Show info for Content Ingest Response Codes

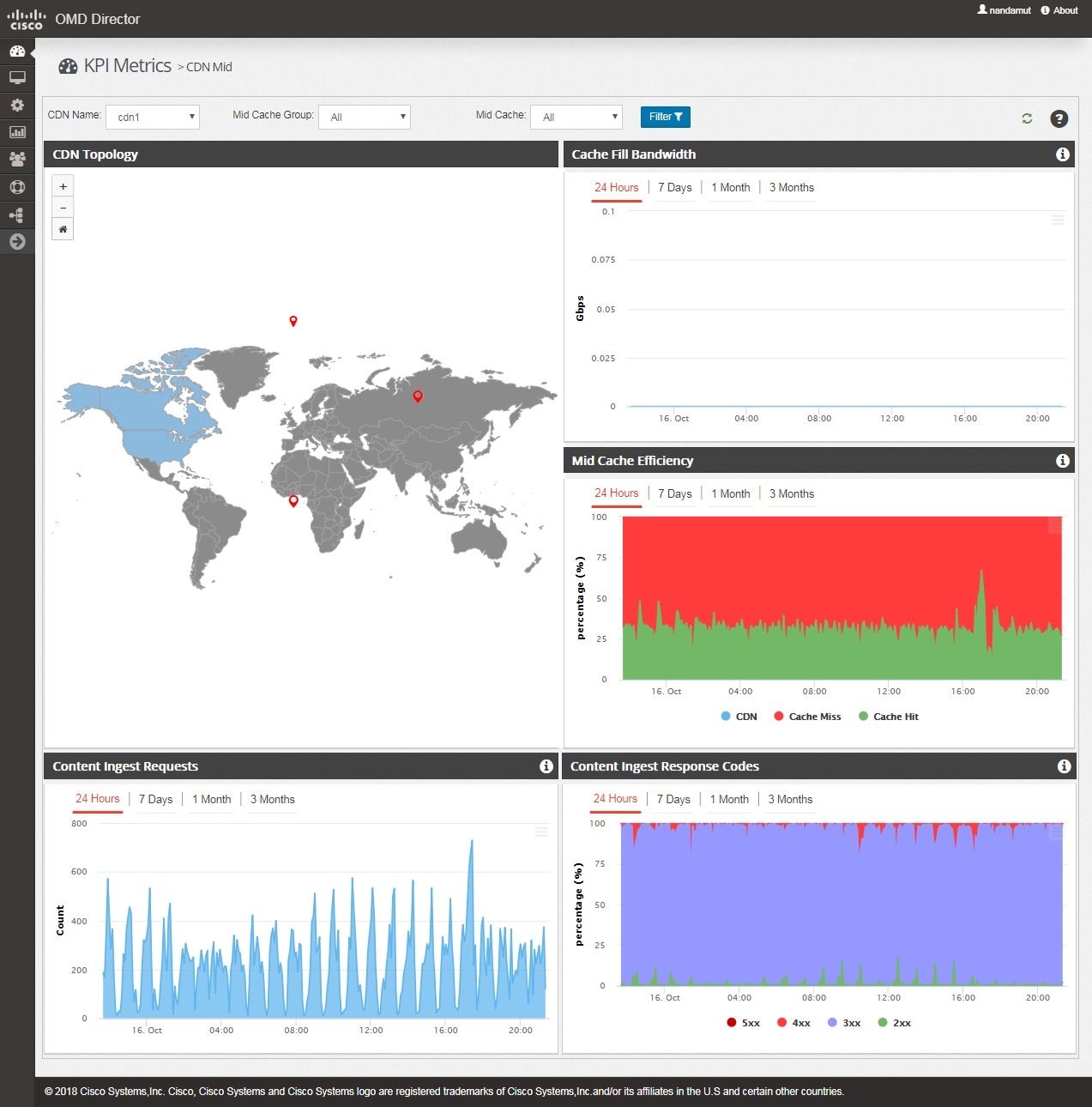pyautogui.click(x=1065, y=766)
